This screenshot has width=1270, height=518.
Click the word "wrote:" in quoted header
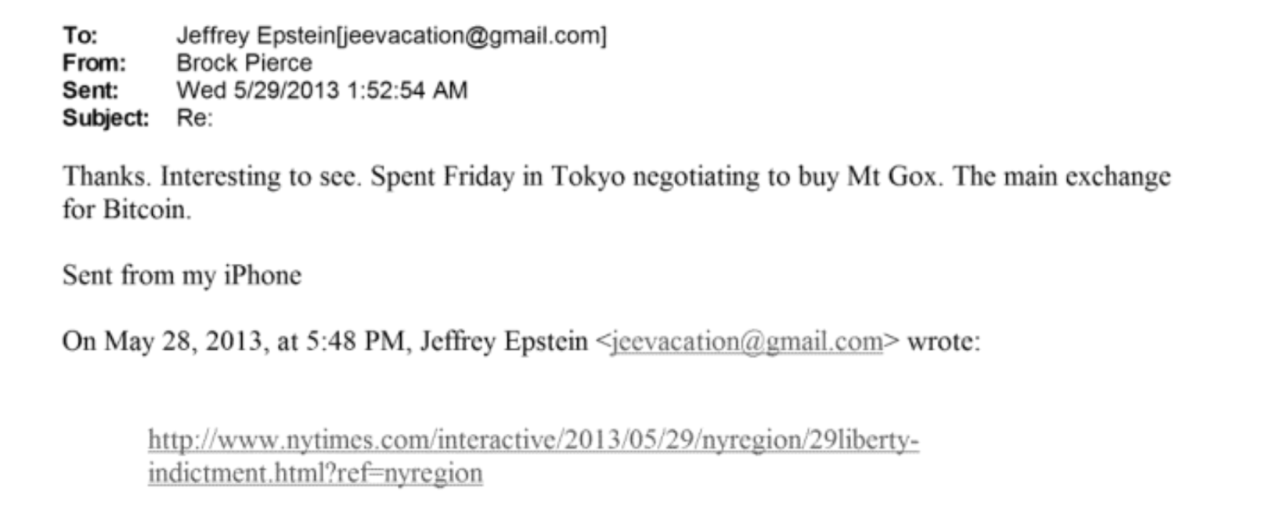click(x=943, y=341)
